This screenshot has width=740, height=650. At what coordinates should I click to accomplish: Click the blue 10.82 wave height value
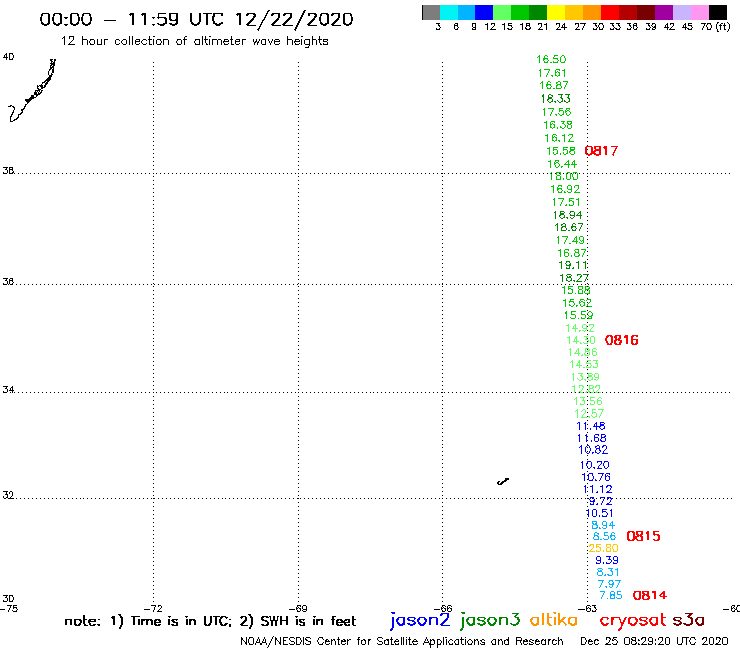[x=593, y=450]
